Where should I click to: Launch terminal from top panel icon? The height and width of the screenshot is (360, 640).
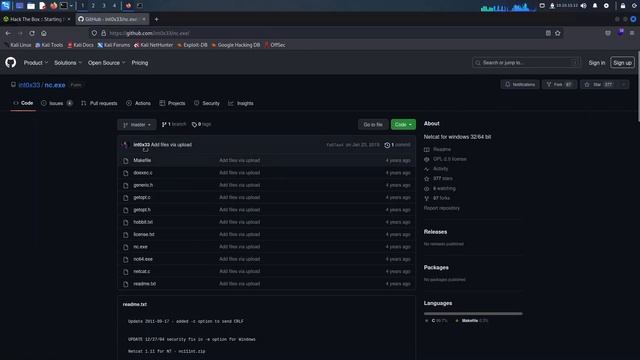[x=64, y=6]
